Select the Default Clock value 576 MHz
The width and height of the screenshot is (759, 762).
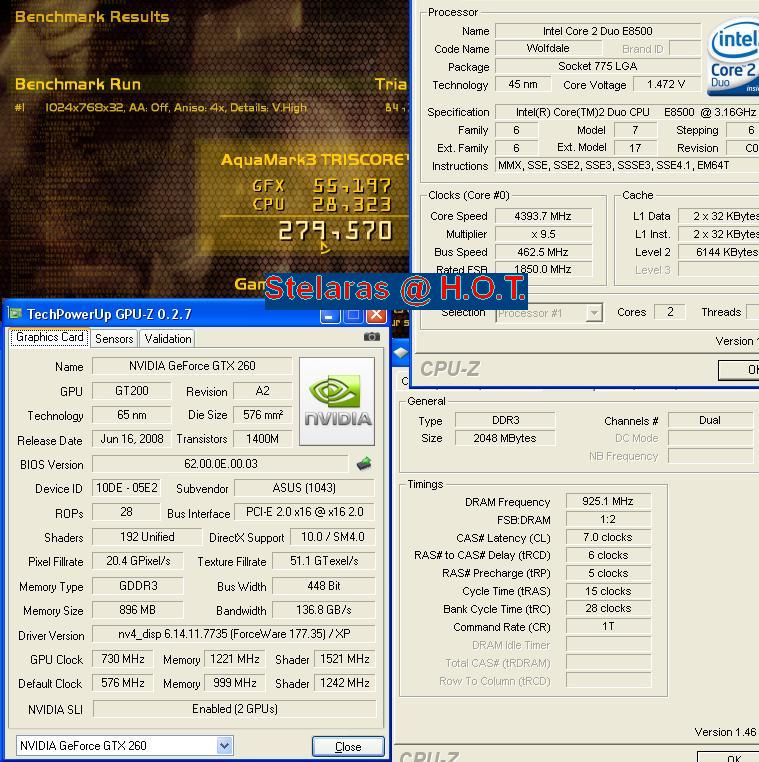tap(122, 683)
